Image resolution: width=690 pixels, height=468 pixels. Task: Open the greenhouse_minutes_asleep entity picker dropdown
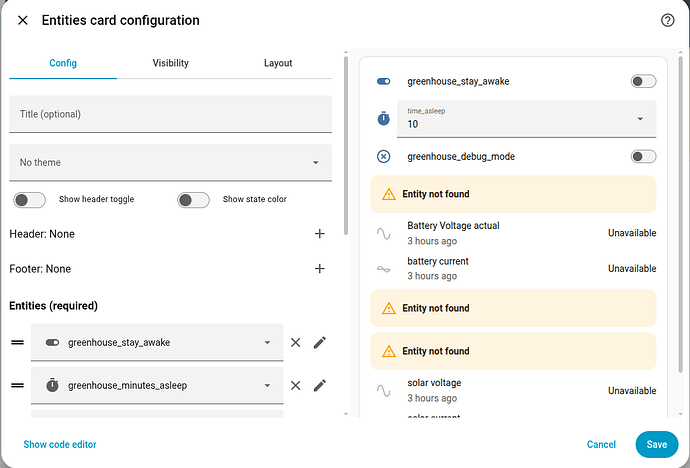tap(157, 385)
